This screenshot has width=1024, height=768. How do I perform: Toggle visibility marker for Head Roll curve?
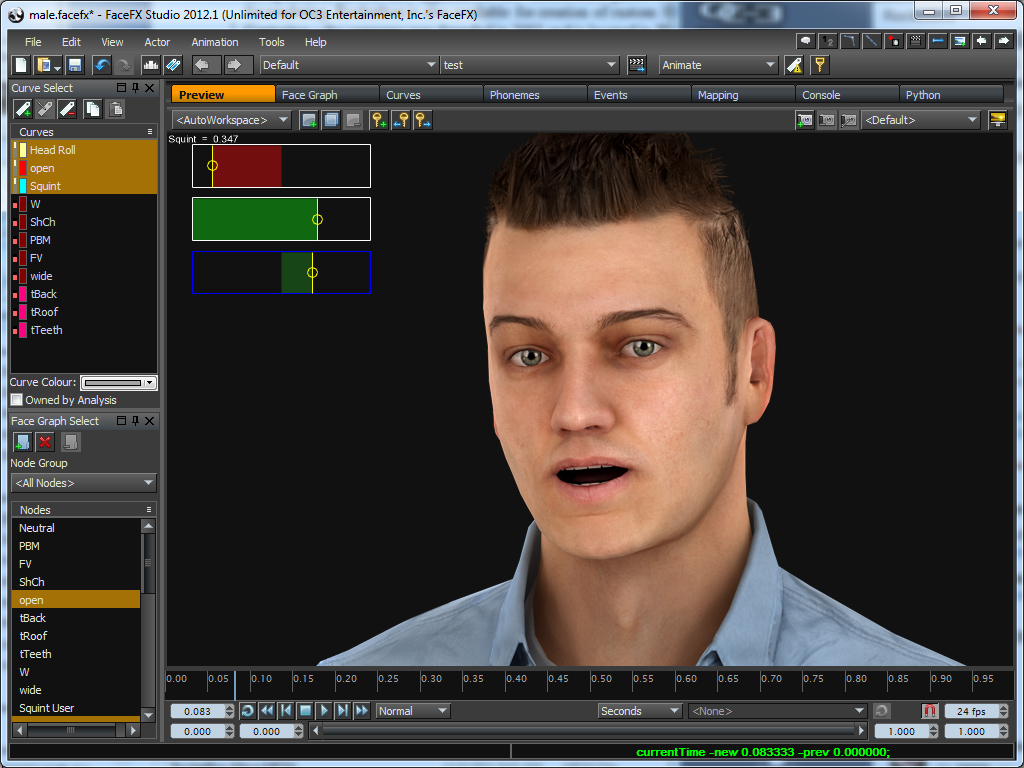(x=15, y=150)
